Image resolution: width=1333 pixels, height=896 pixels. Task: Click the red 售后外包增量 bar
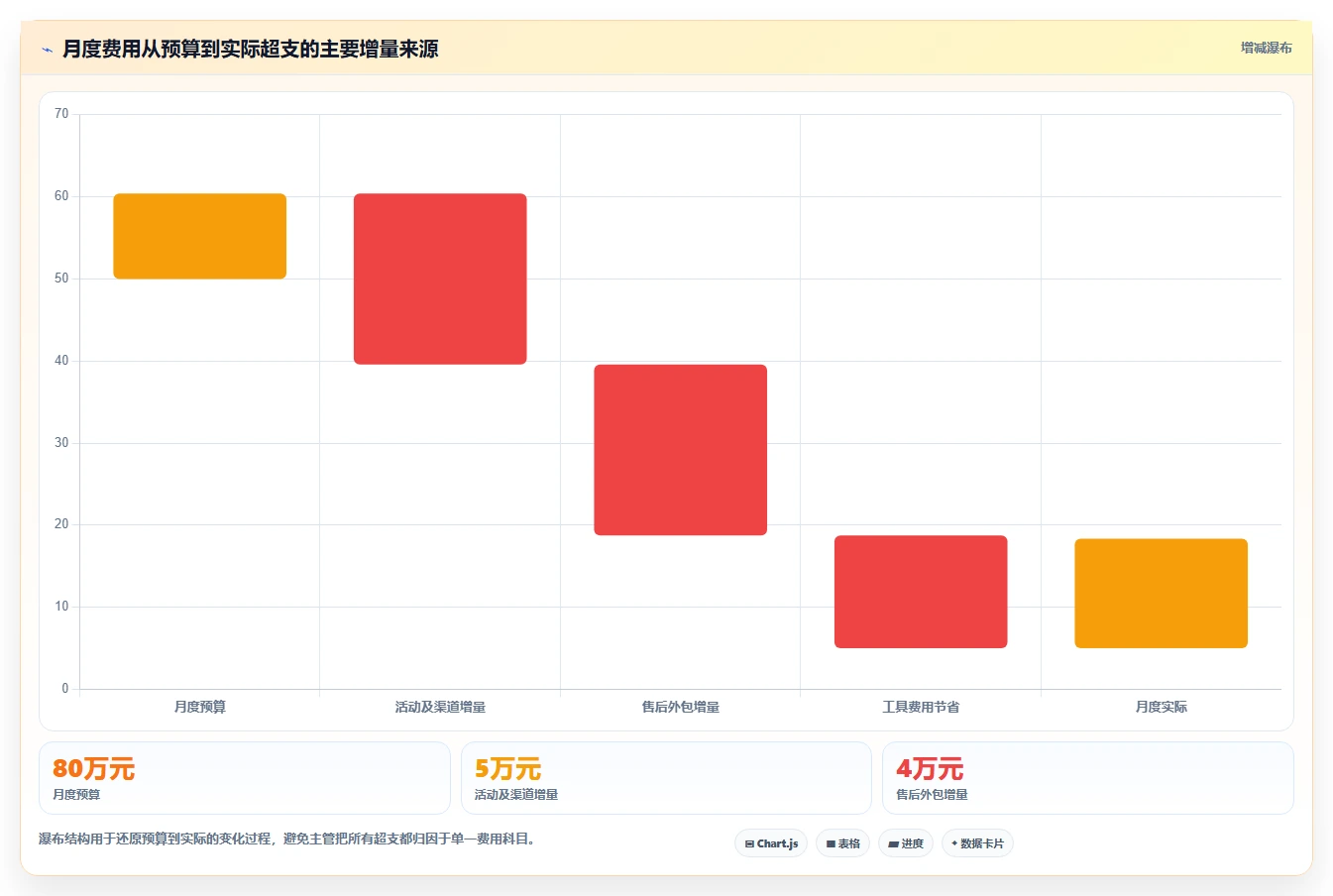click(681, 450)
